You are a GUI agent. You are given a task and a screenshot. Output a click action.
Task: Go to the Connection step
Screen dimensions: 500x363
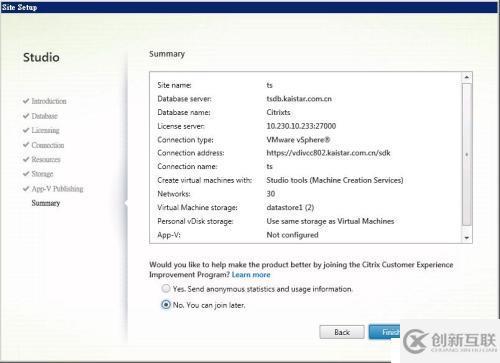pos(48,145)
